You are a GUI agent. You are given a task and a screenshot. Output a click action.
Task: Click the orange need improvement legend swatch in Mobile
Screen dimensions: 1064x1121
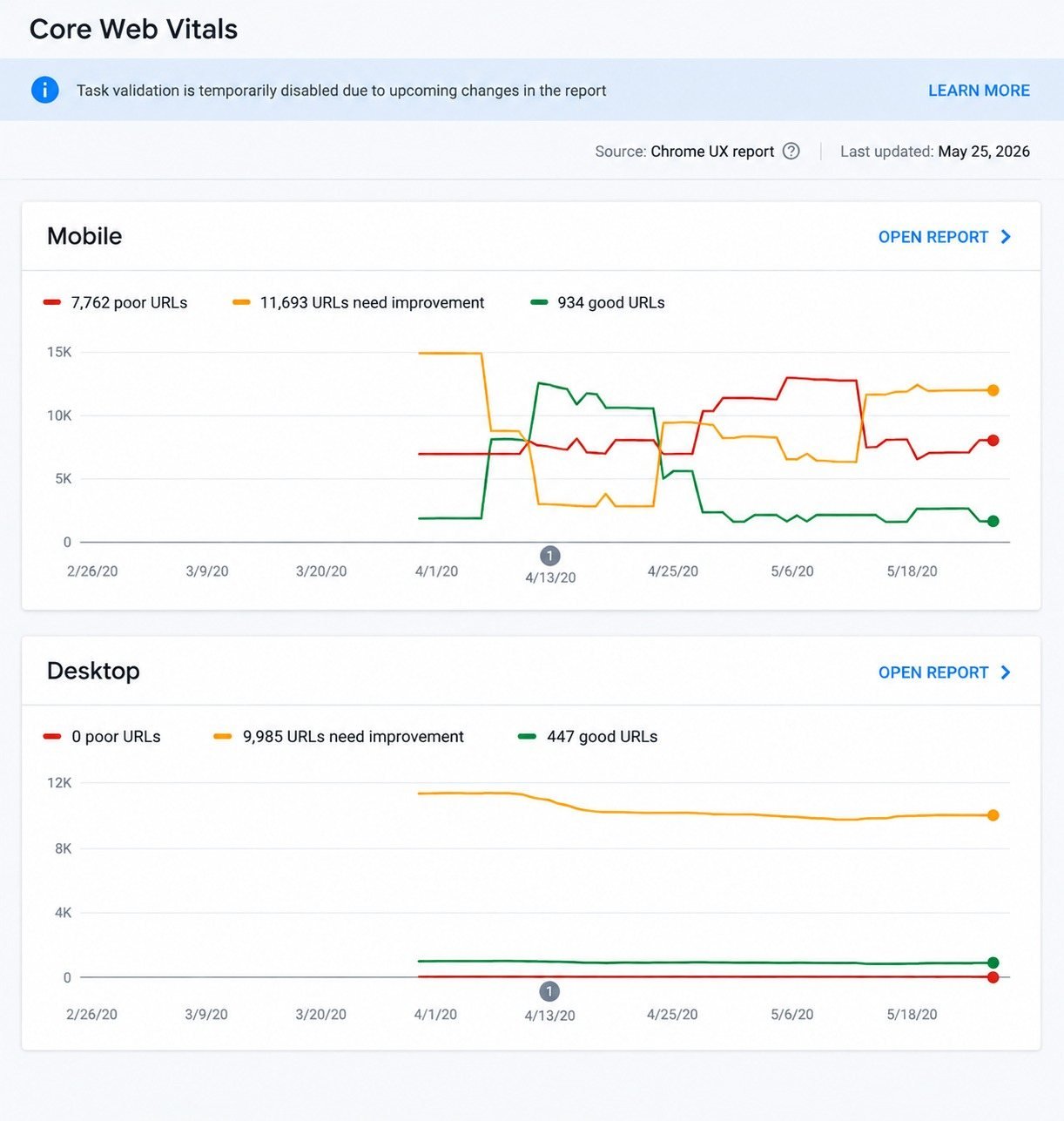tap(241, 302)
